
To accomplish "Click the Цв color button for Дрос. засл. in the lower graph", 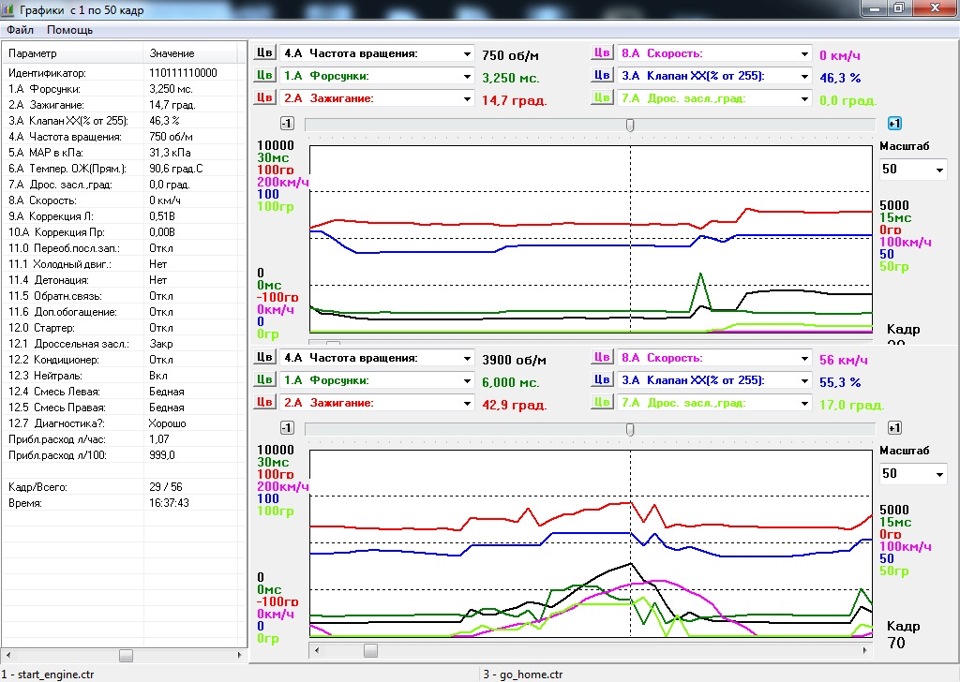I will tap(602, 402).
